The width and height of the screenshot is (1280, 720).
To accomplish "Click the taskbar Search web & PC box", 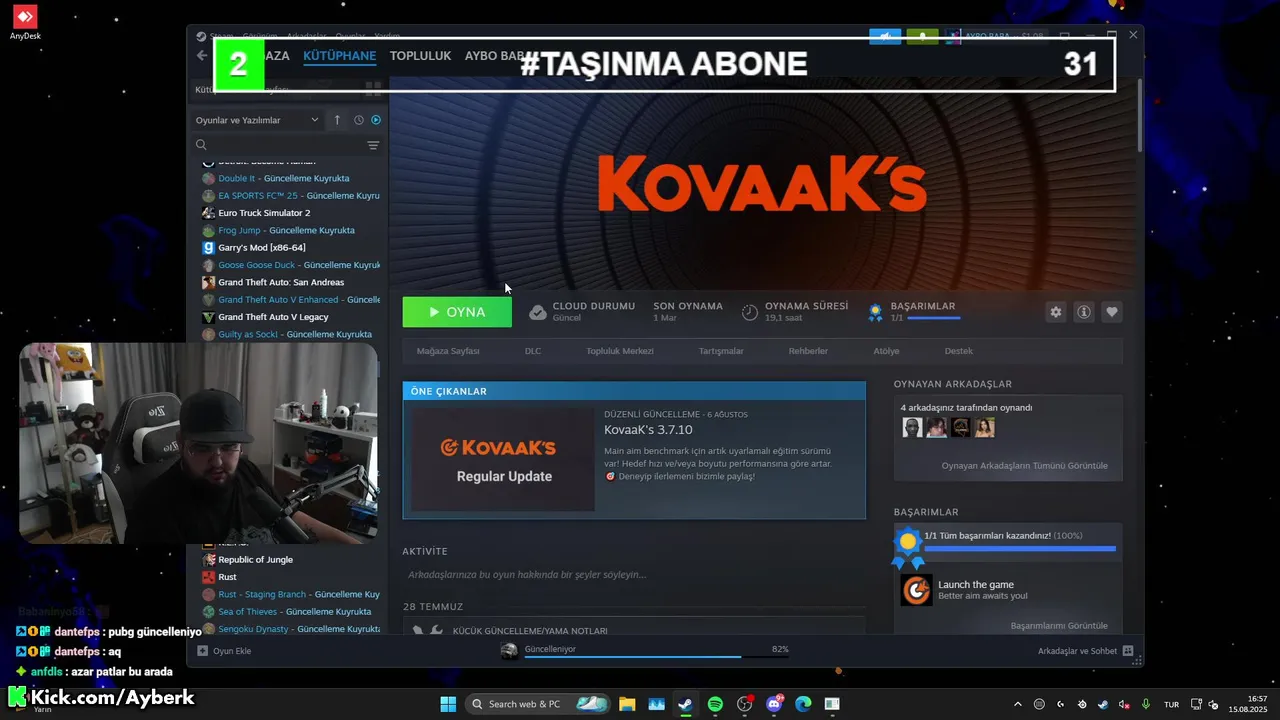I will click(539, 704).
